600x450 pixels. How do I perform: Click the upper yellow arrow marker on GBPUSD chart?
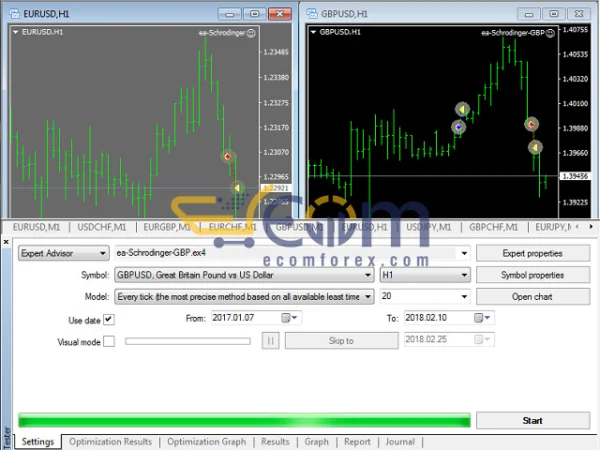tap(462, 109)
